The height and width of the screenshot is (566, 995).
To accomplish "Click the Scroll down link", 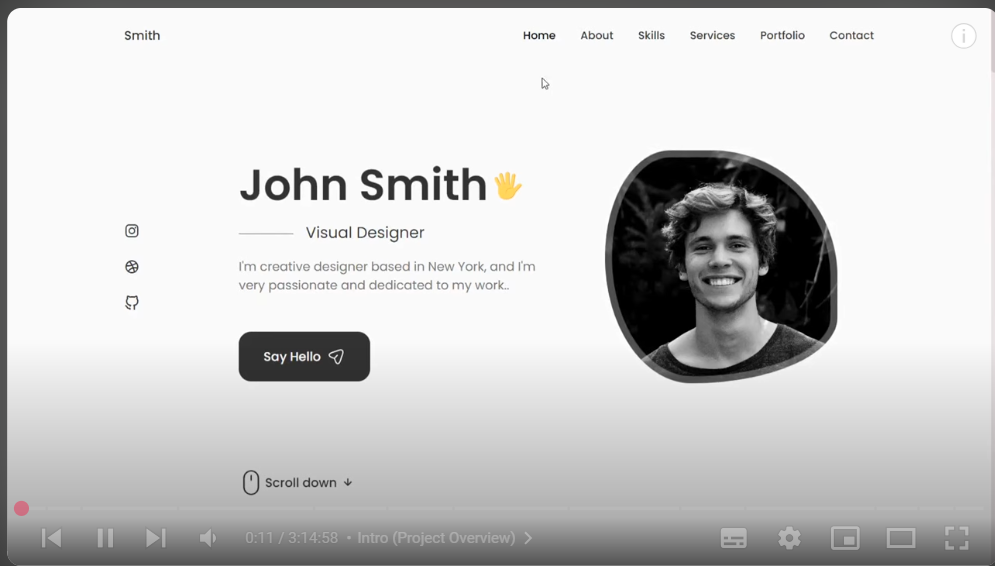I will point(298,483).
